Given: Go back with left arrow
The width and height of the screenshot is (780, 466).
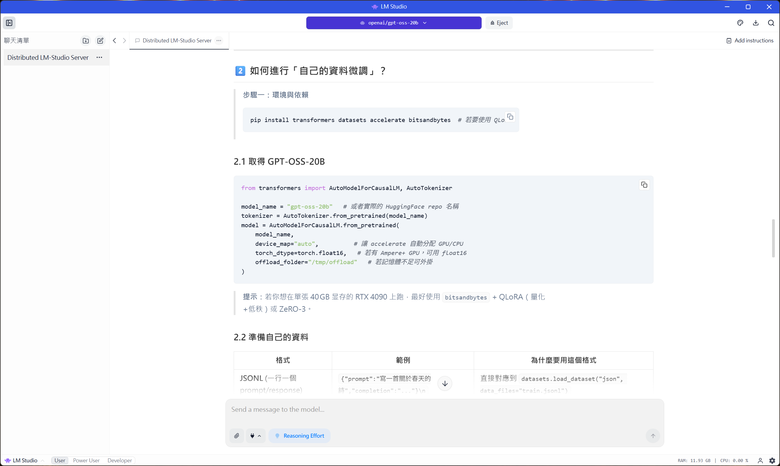Looking at the screenshot, I should (x=114, y=41).
